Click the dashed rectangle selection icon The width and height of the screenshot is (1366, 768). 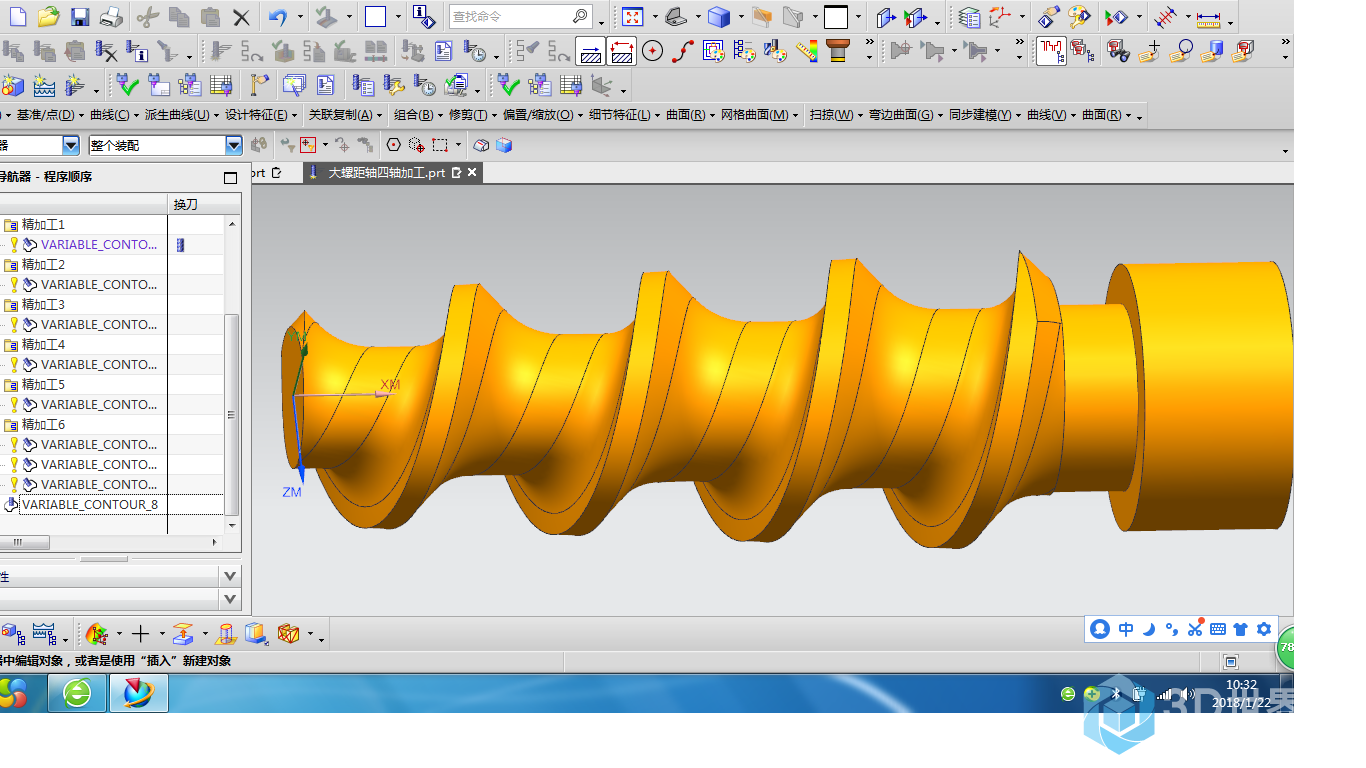tap(440, 145)
